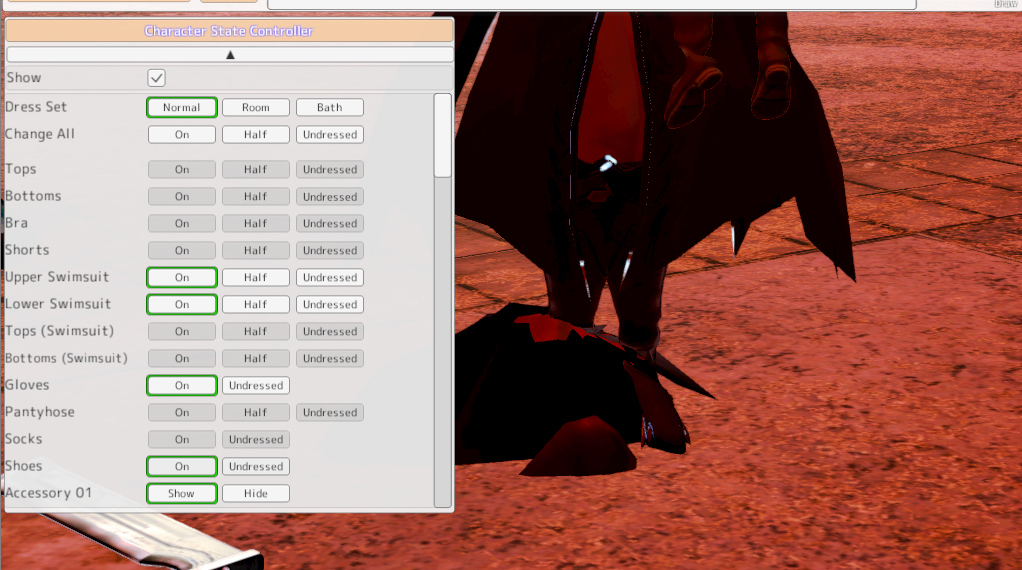1022x570 pixels.
Task: Set Socks to On
Action: pyautogui.click(x=182, y=440)
